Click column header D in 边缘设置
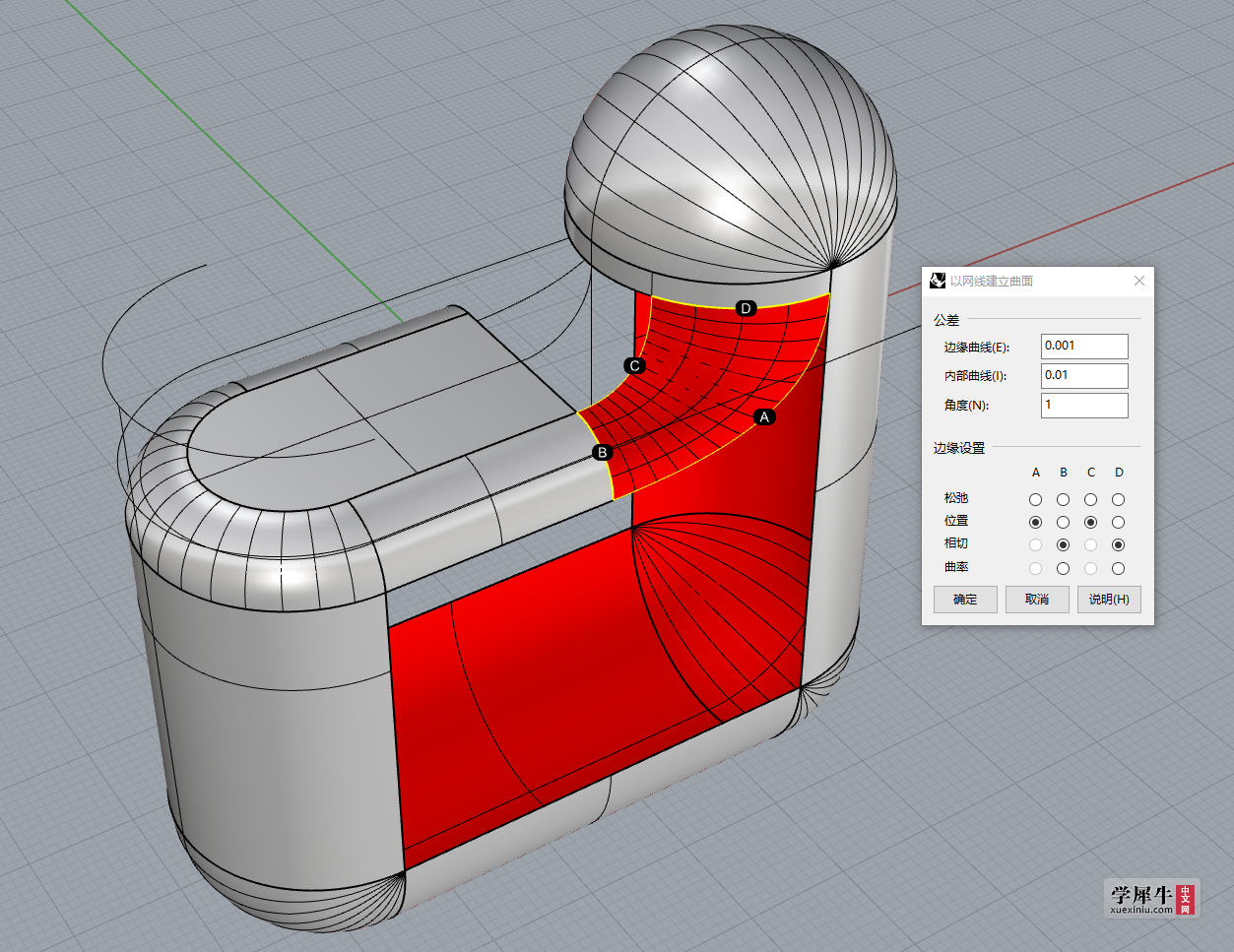 1119,473
